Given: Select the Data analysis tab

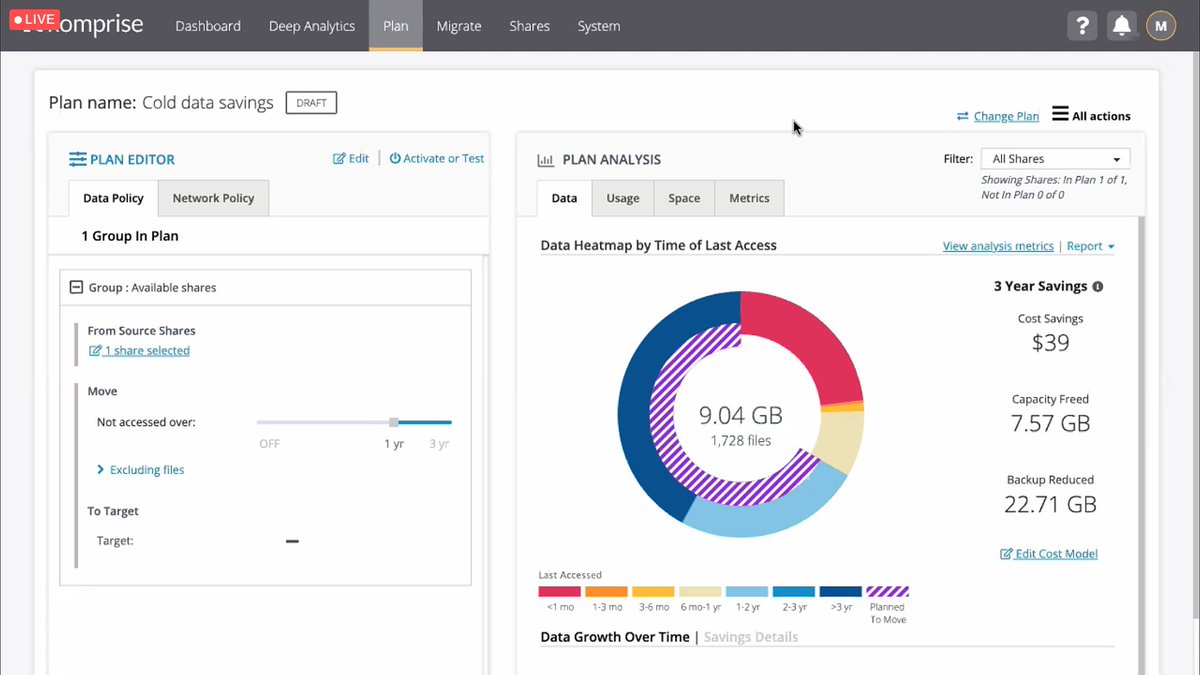Looking at the screenshot, I should tap(564, 198).
